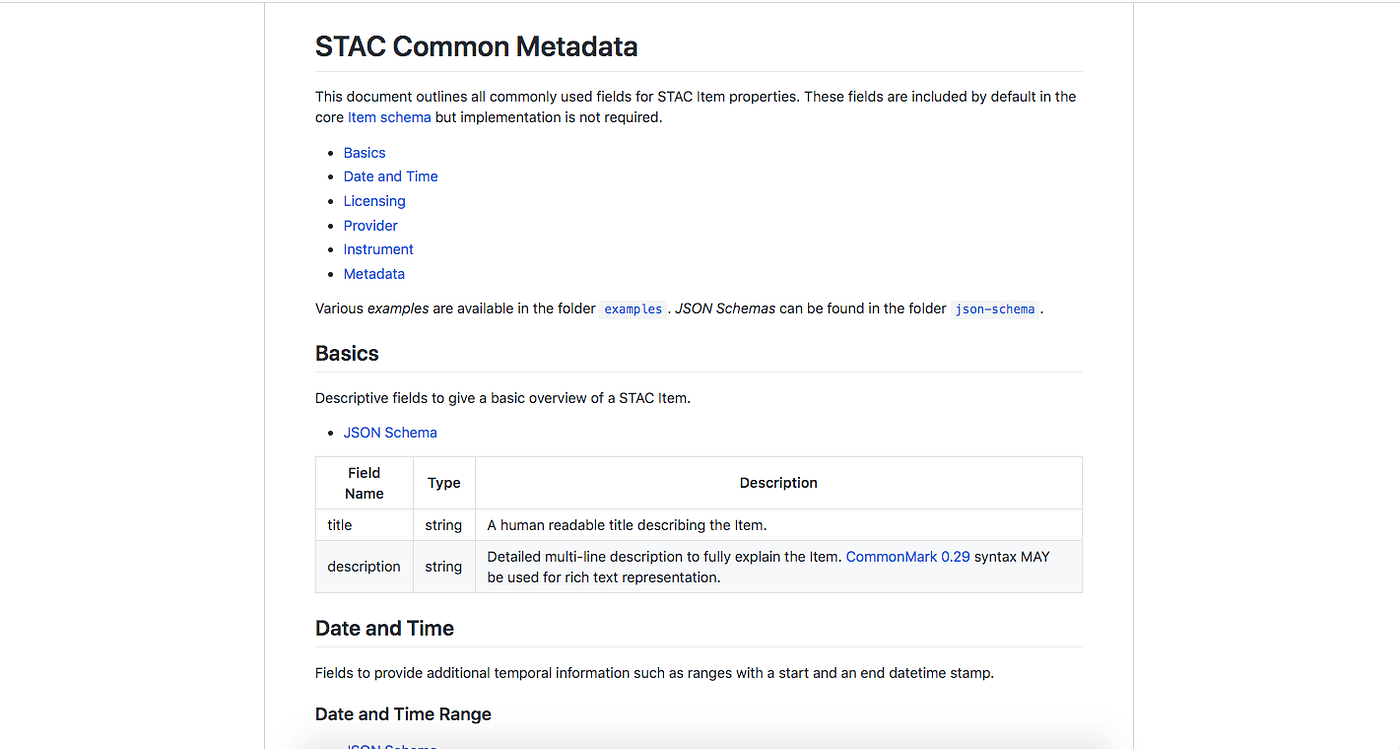Select the description field name cell

point(364,566)
